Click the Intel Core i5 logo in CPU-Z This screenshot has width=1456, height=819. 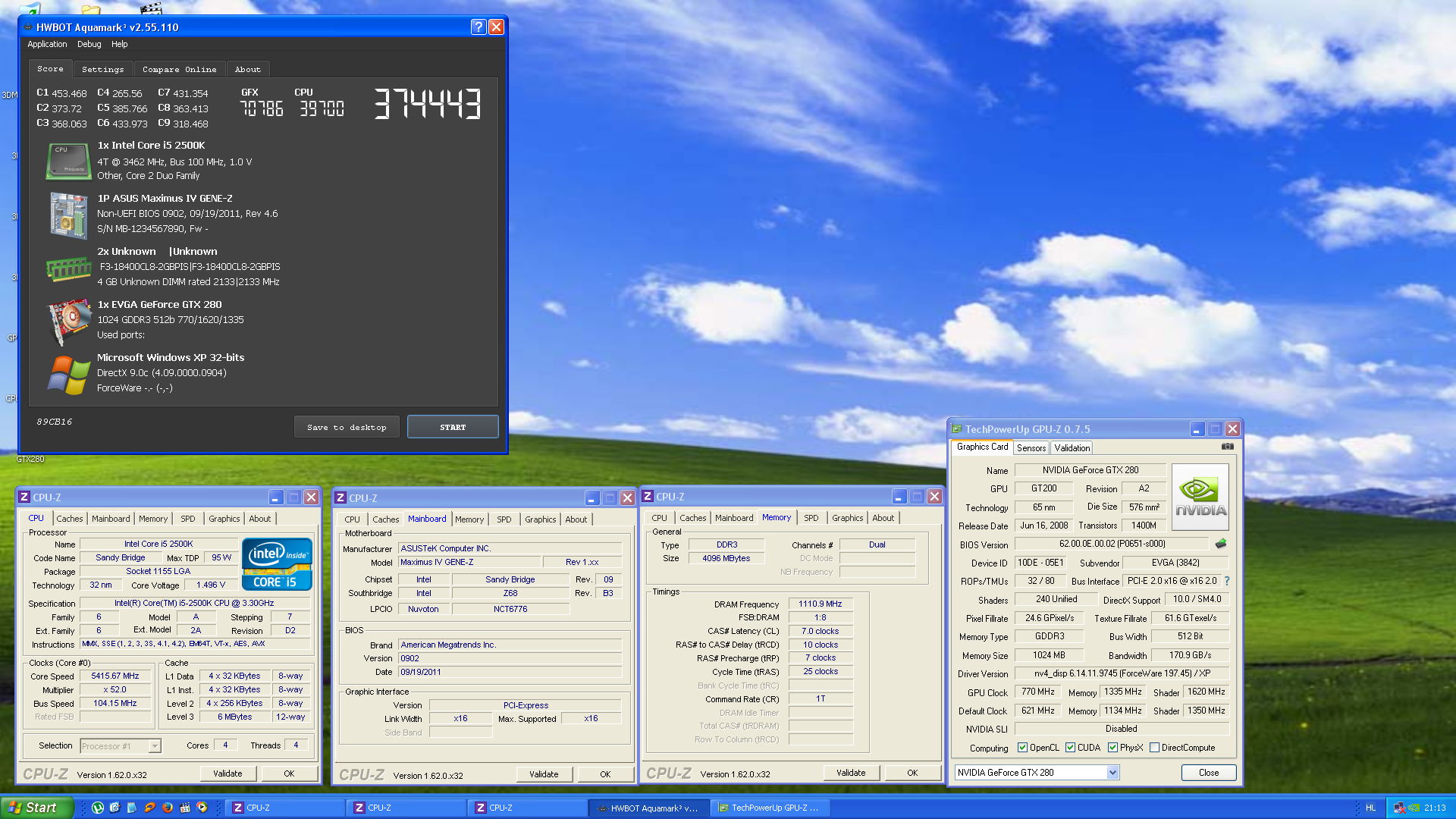point(277,564)
